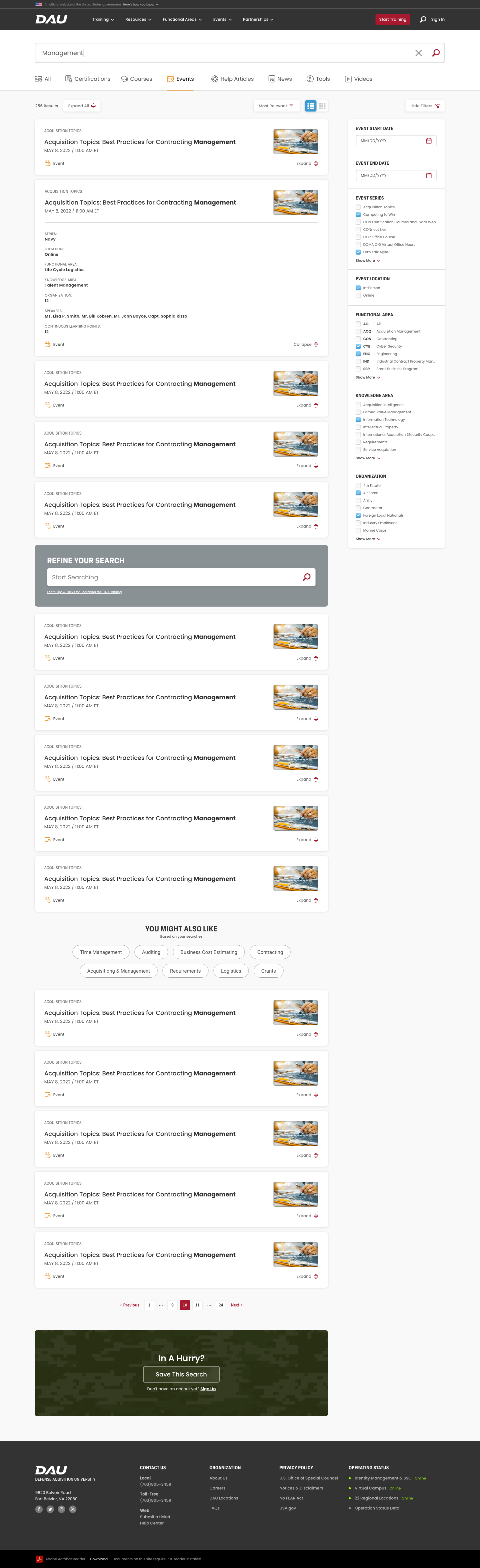Open the Events navigation dropdown
Viewport: 480px width, 1568px height.
[222, 20]
